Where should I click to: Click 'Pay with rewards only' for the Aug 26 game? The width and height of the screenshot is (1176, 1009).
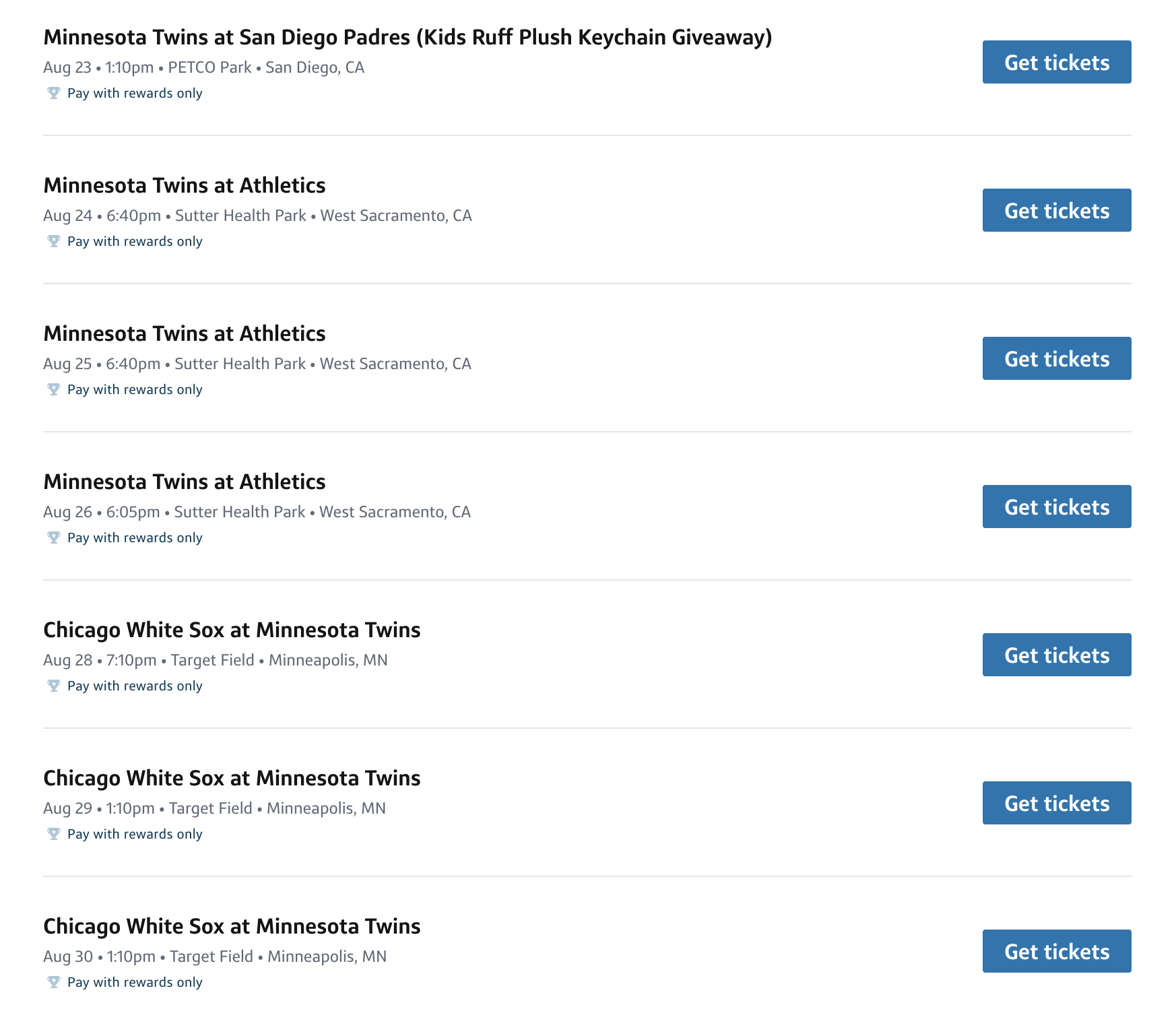tap(135, 538)
